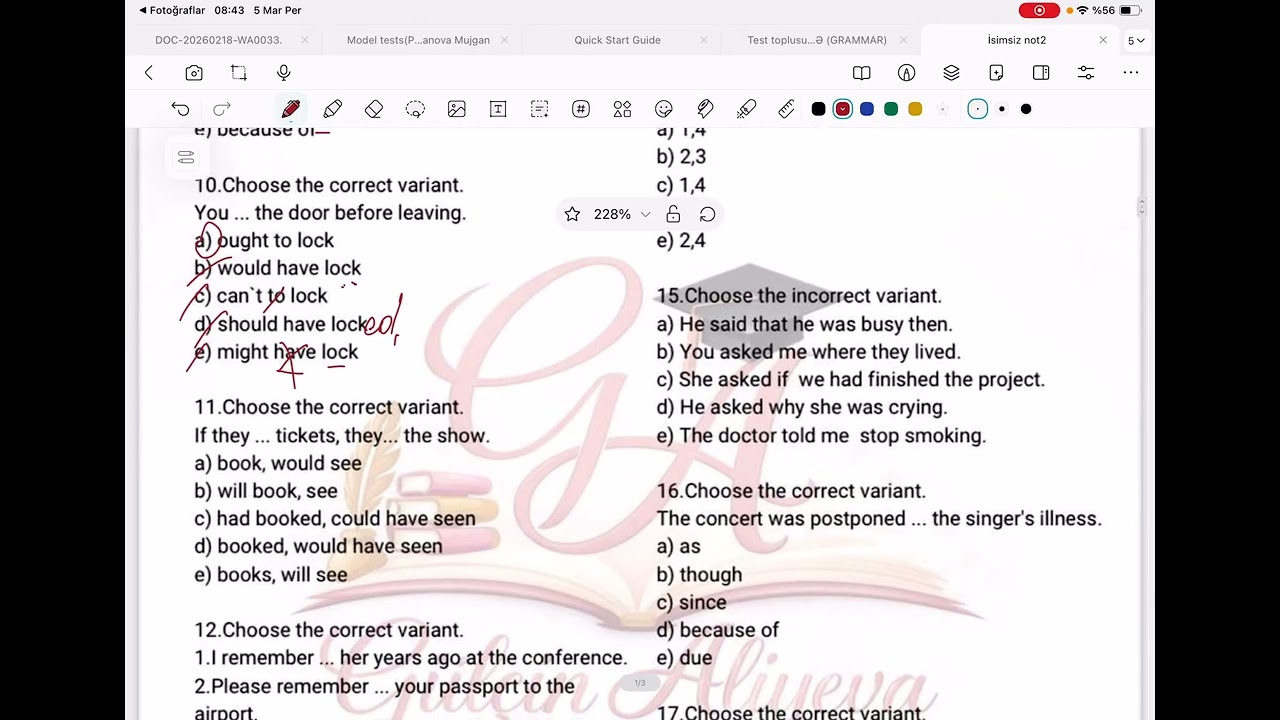Open the hashtag tag tool

coord(581,109)
